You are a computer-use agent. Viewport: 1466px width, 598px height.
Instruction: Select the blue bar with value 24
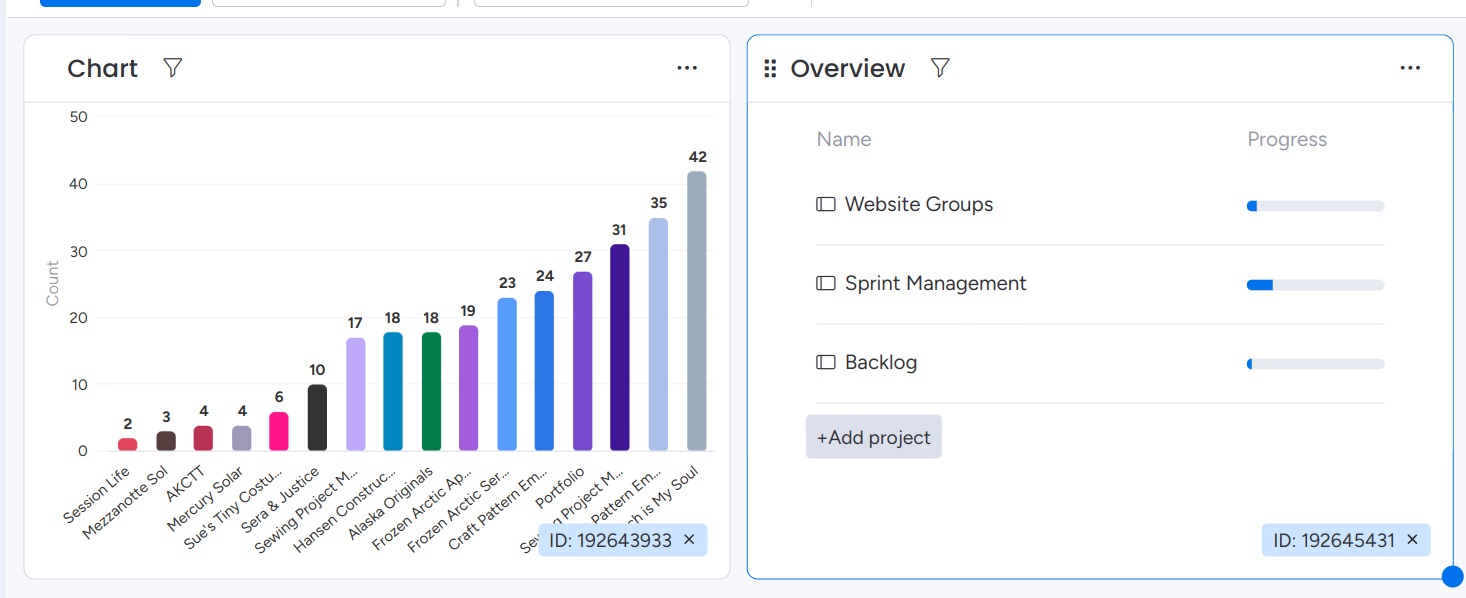pyautogui.click(x=544, y=371)
